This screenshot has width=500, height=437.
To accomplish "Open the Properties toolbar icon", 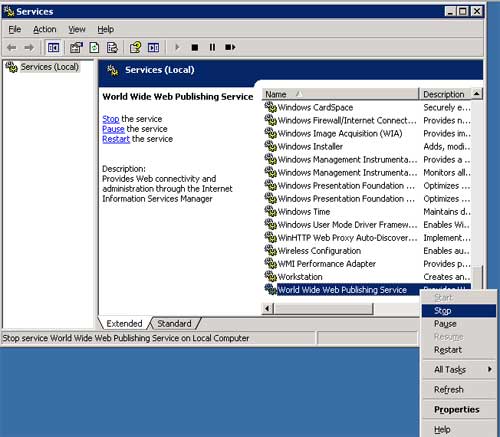I will [x=76, y=48].
